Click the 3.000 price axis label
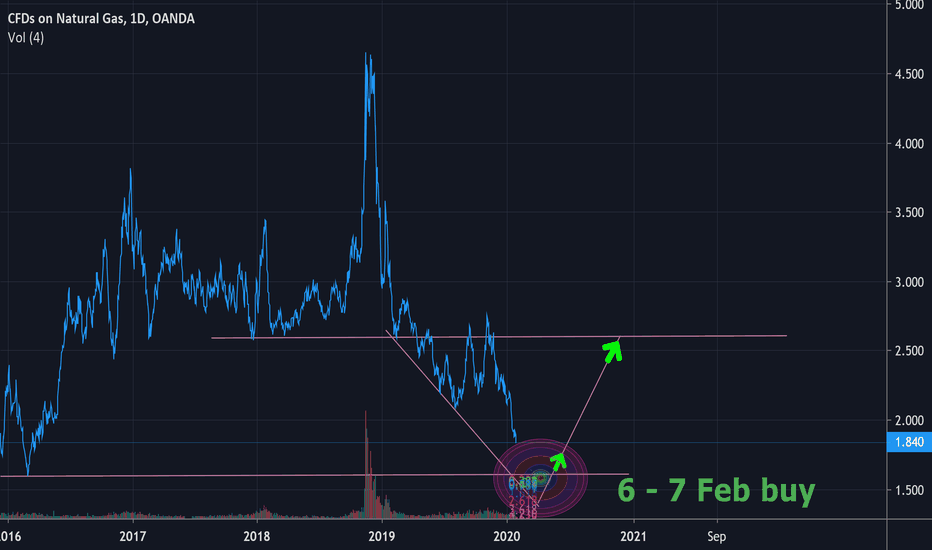932x550 pixels. [x=909, y=282]
